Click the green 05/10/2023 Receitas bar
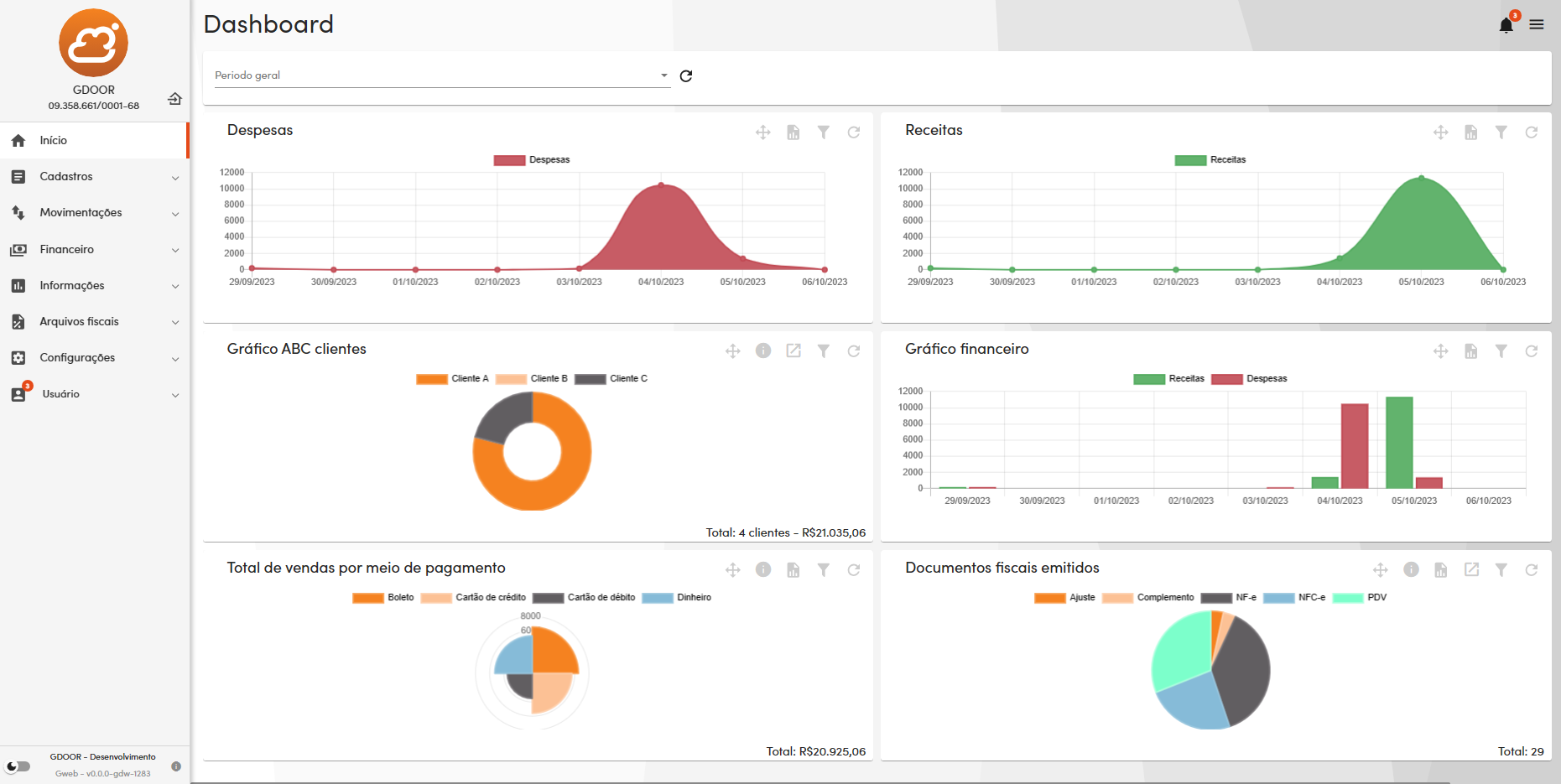Viewport: 1561px width, 784px height. click(x=1399, y=443)
